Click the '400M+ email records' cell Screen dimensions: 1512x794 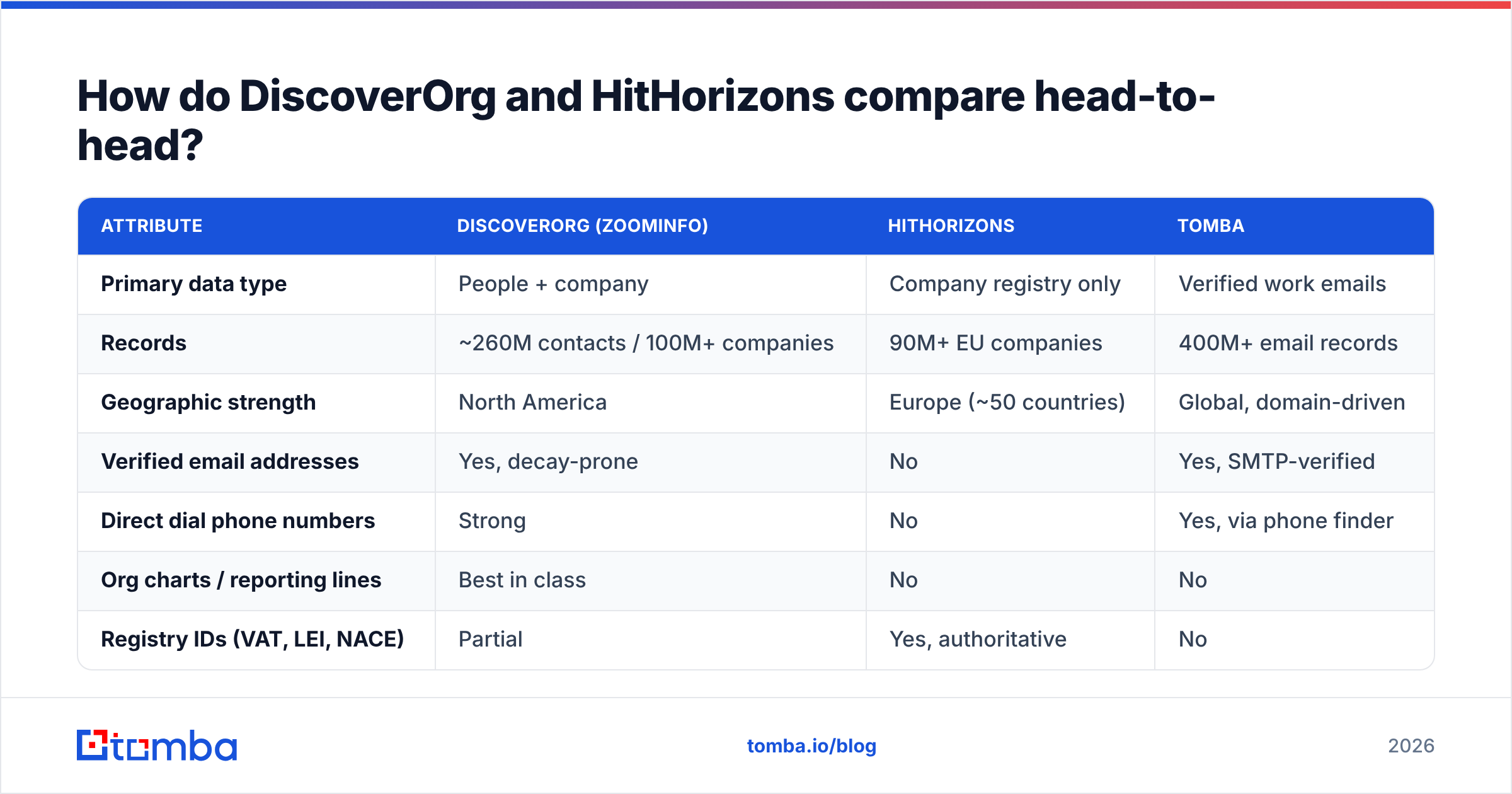click(x=1288, y=343)
